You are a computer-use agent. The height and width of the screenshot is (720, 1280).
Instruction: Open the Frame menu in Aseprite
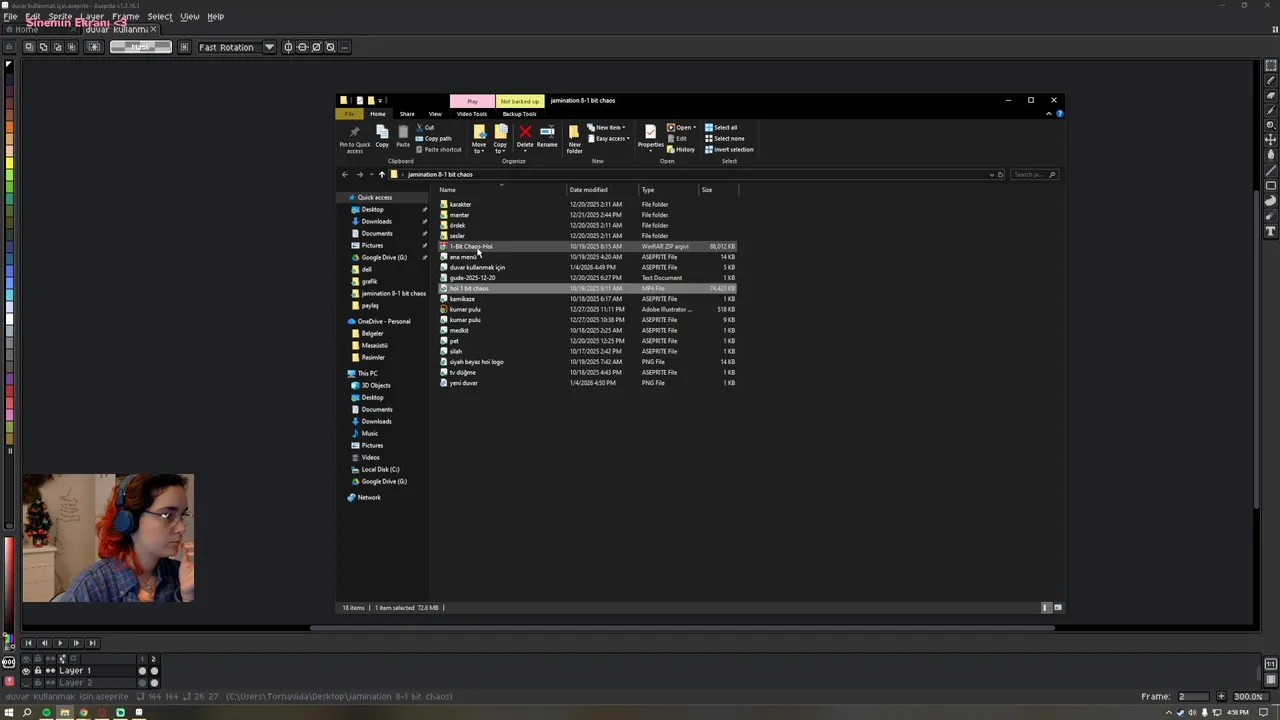126,16
